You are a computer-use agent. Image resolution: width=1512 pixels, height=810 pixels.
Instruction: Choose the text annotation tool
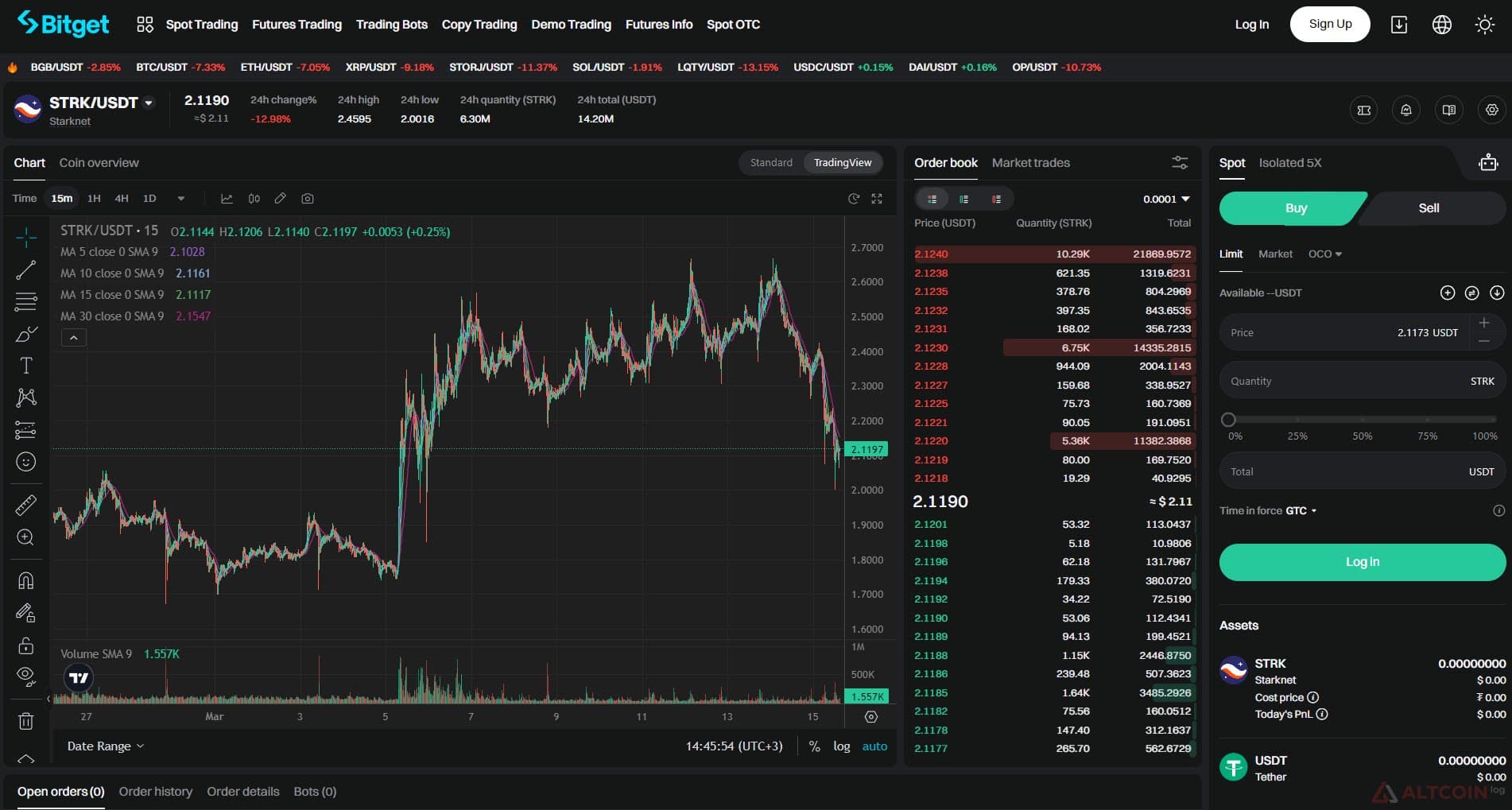25,366
